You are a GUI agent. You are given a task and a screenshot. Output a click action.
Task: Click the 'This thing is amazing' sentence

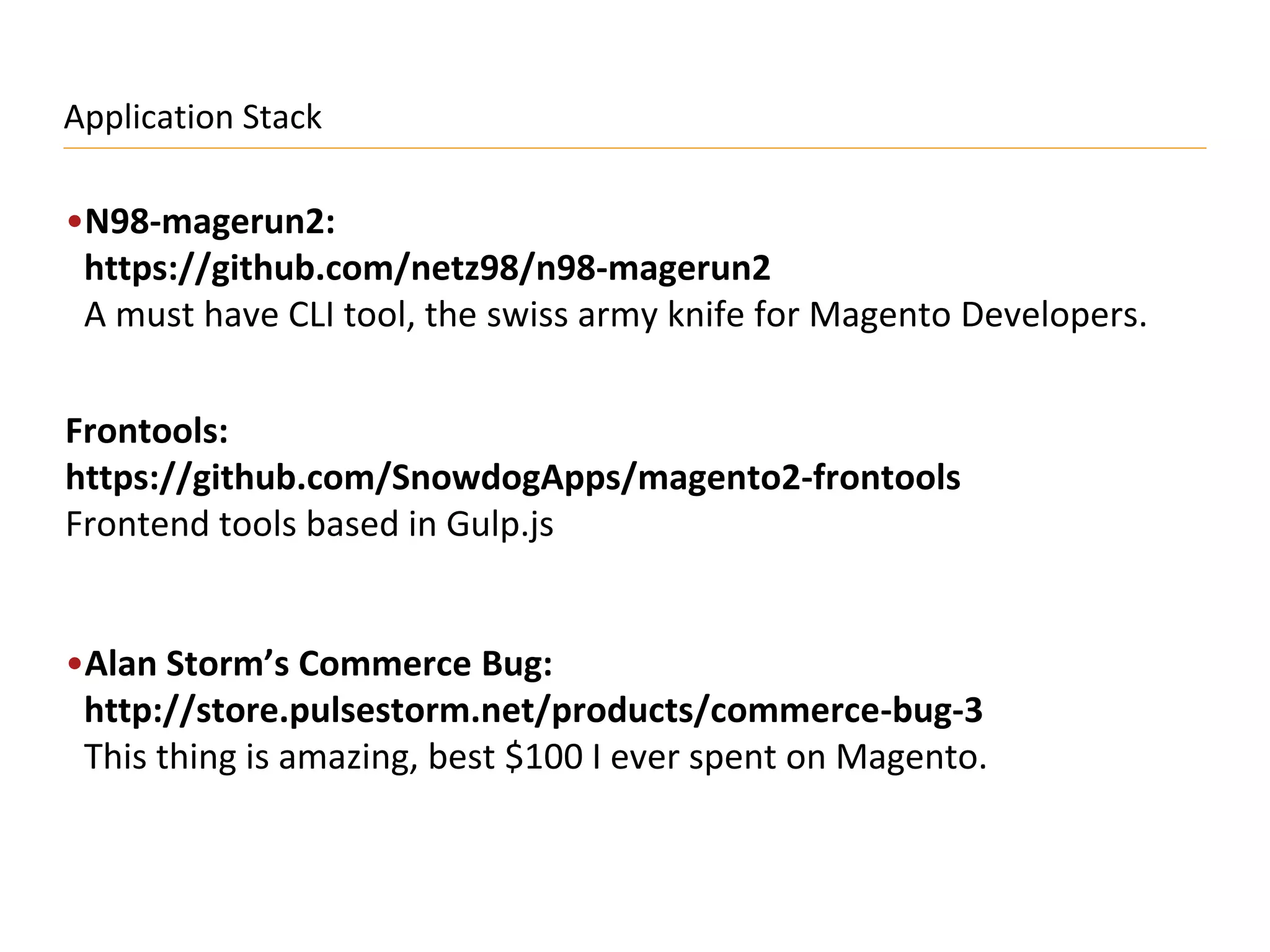[535, 757]
